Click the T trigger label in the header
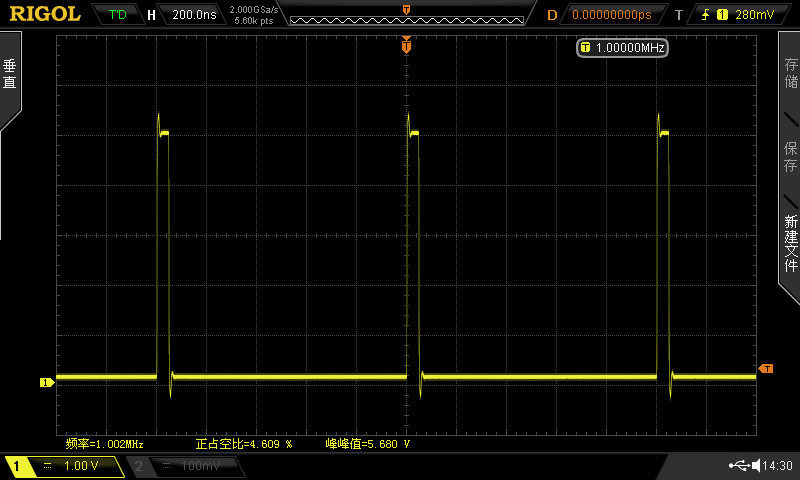Screen dimensions: 800x480 tap(679, 15)
